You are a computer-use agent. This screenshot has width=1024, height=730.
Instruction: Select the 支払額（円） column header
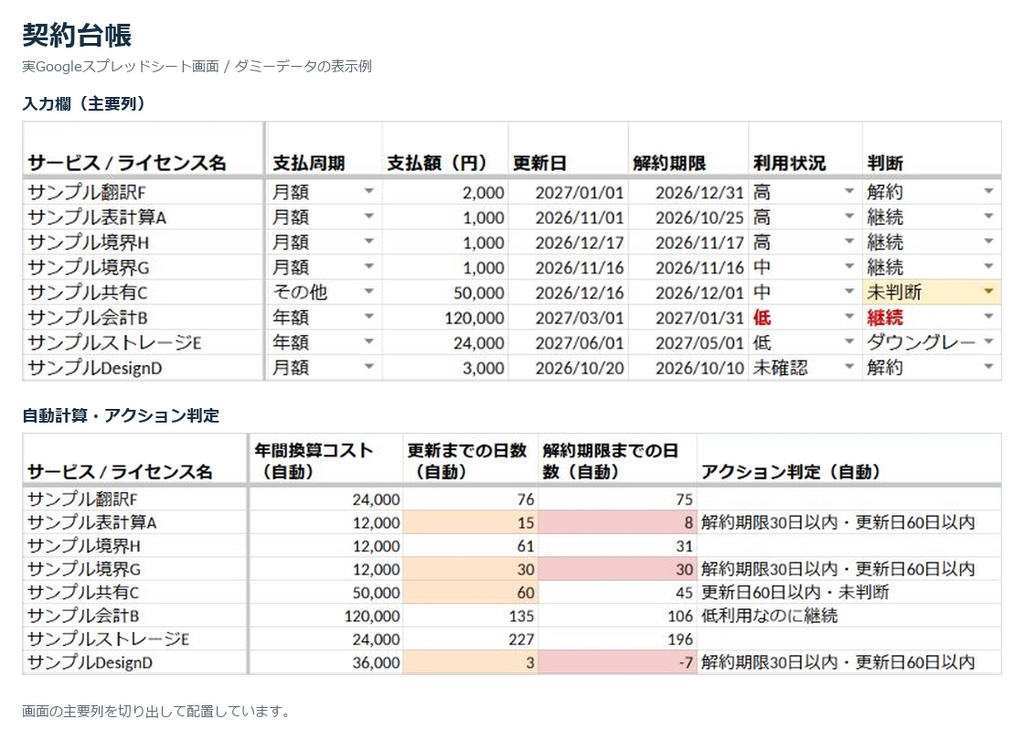(x=445, y=149)
